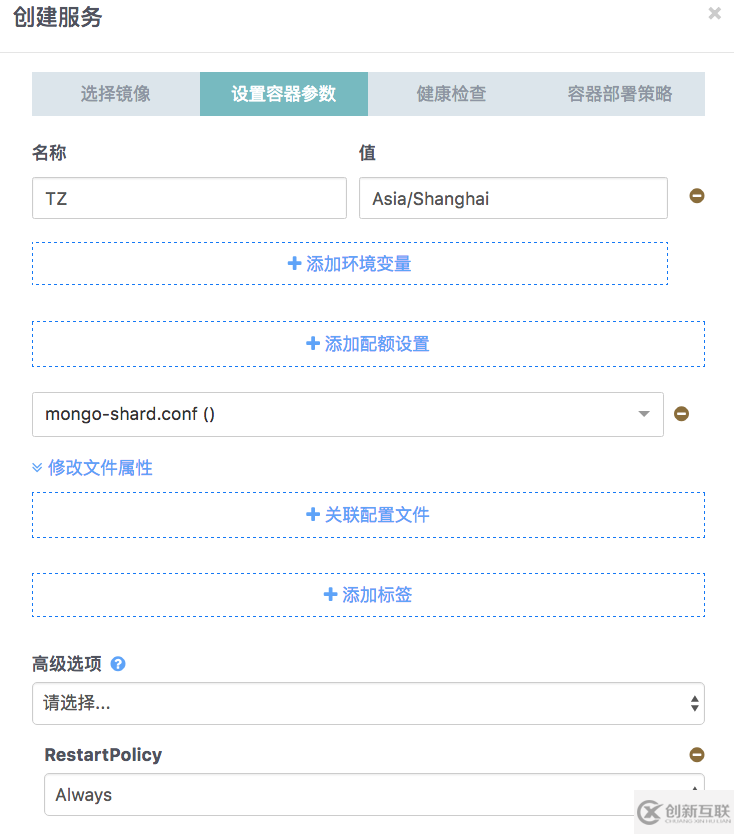Remove the RestartPolicy advanced option

(x=697, y=755)
